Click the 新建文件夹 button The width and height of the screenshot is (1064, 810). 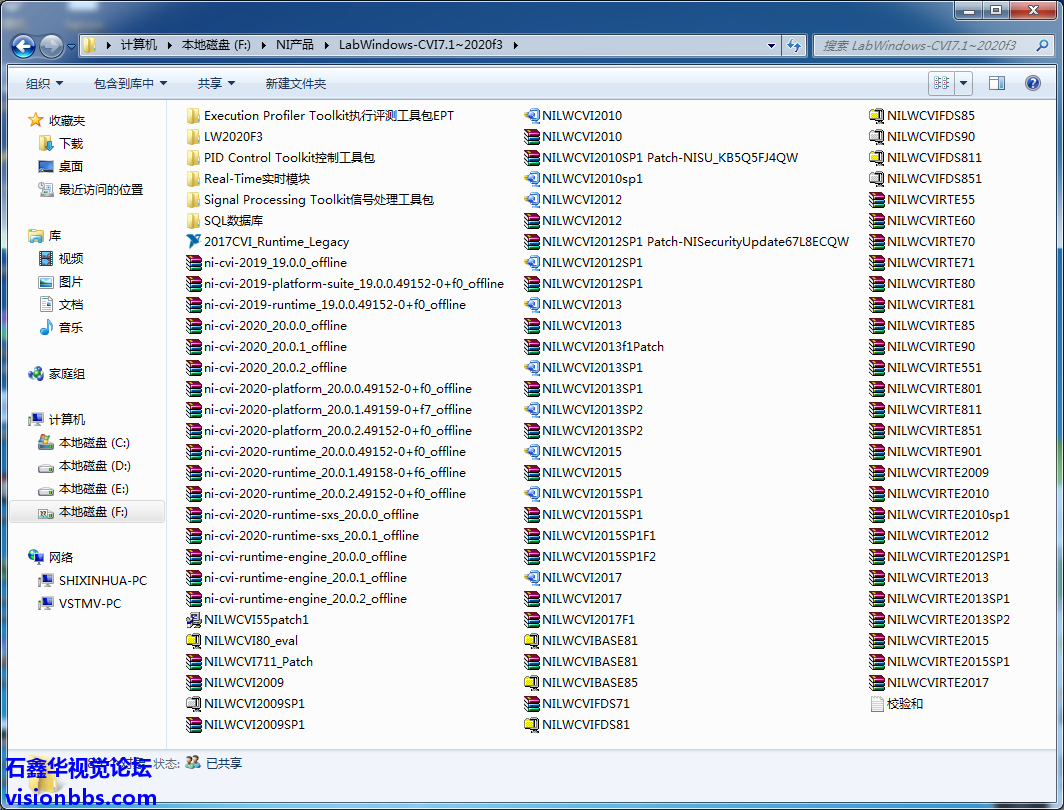click(295, 84)
